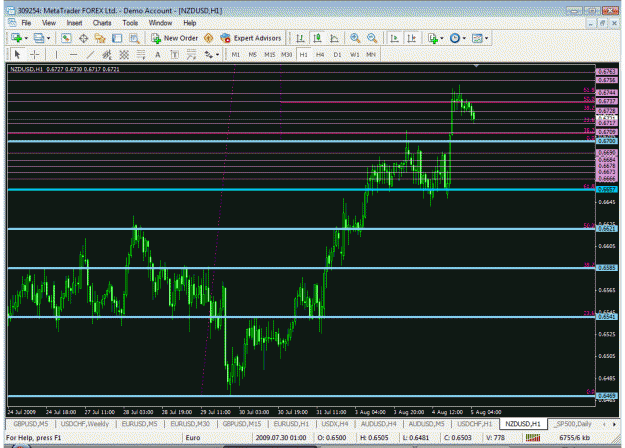Switch timeframe to M1

coord(236,55)
